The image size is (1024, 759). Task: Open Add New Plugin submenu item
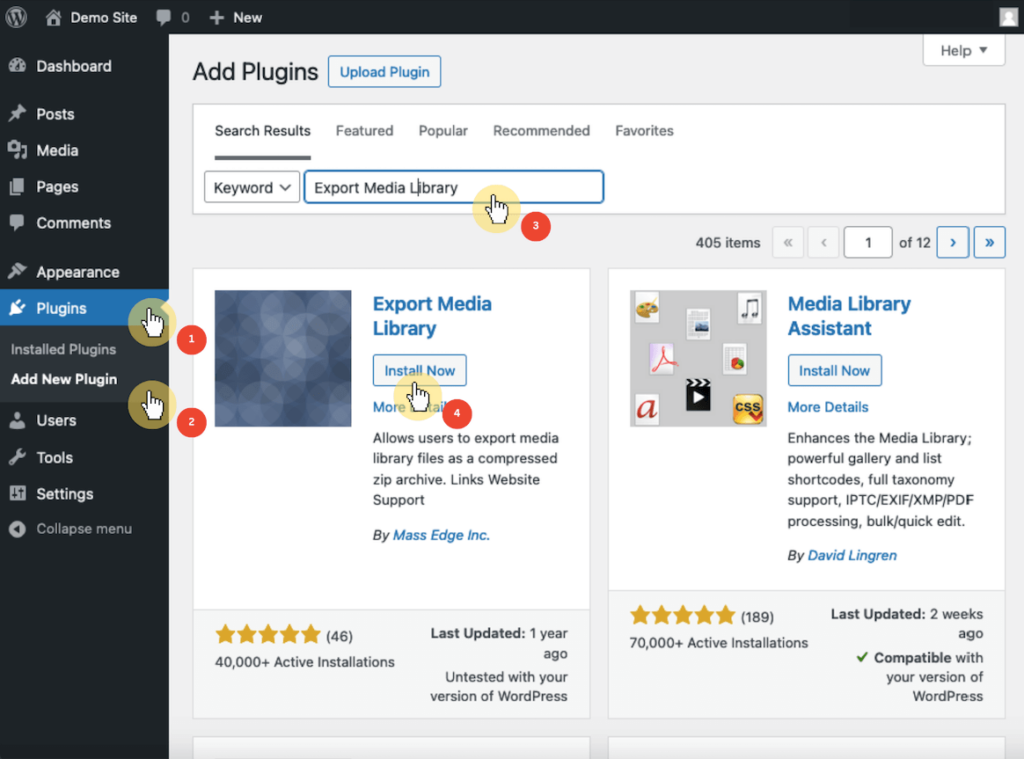click(64, 379)
